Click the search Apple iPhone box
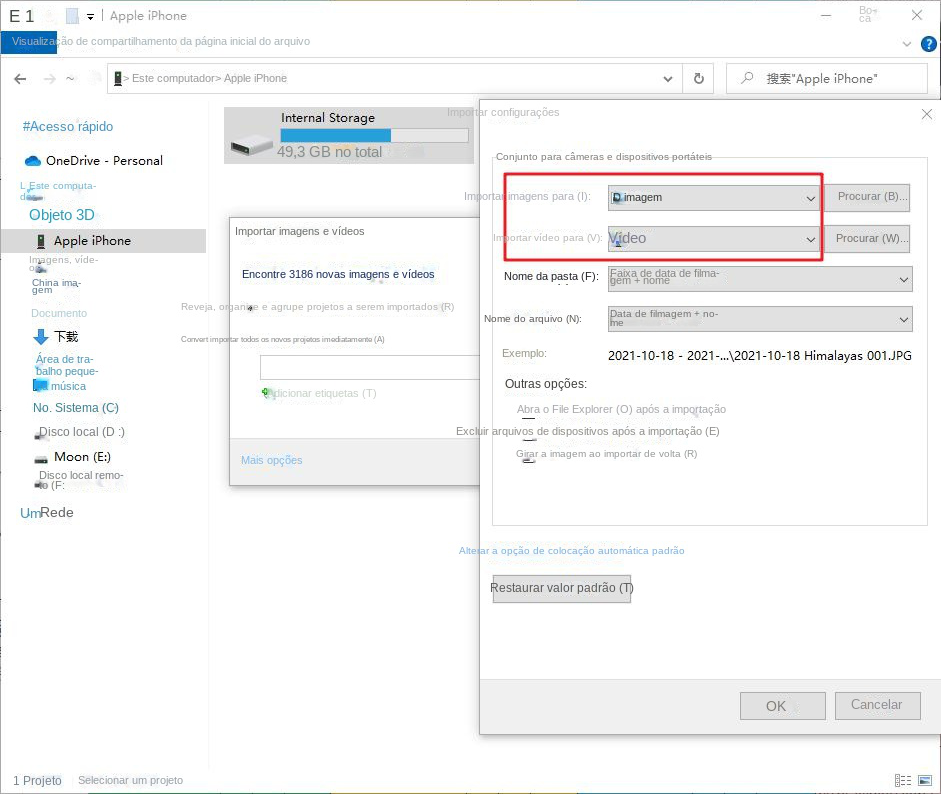Image resolution: width=941 pixels, height=794 pixels. (827, 79)
